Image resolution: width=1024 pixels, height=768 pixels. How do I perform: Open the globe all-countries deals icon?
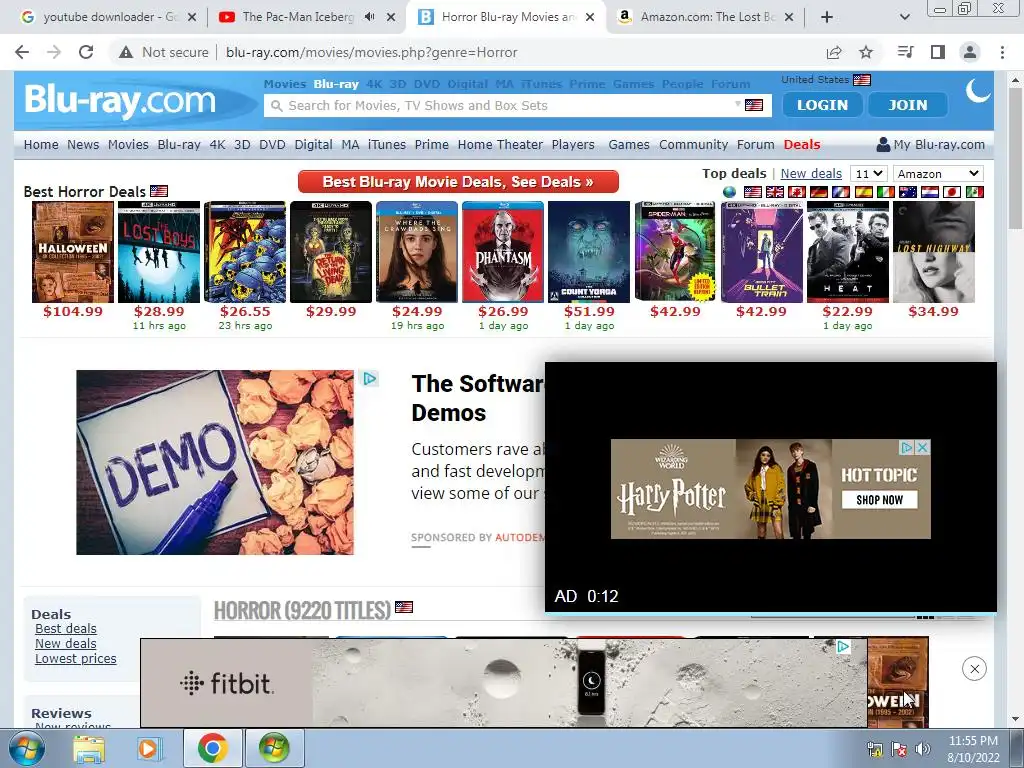click(729, 192)
